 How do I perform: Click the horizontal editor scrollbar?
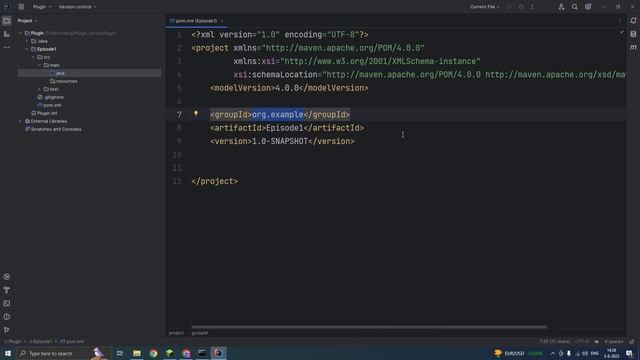[369, 327]
